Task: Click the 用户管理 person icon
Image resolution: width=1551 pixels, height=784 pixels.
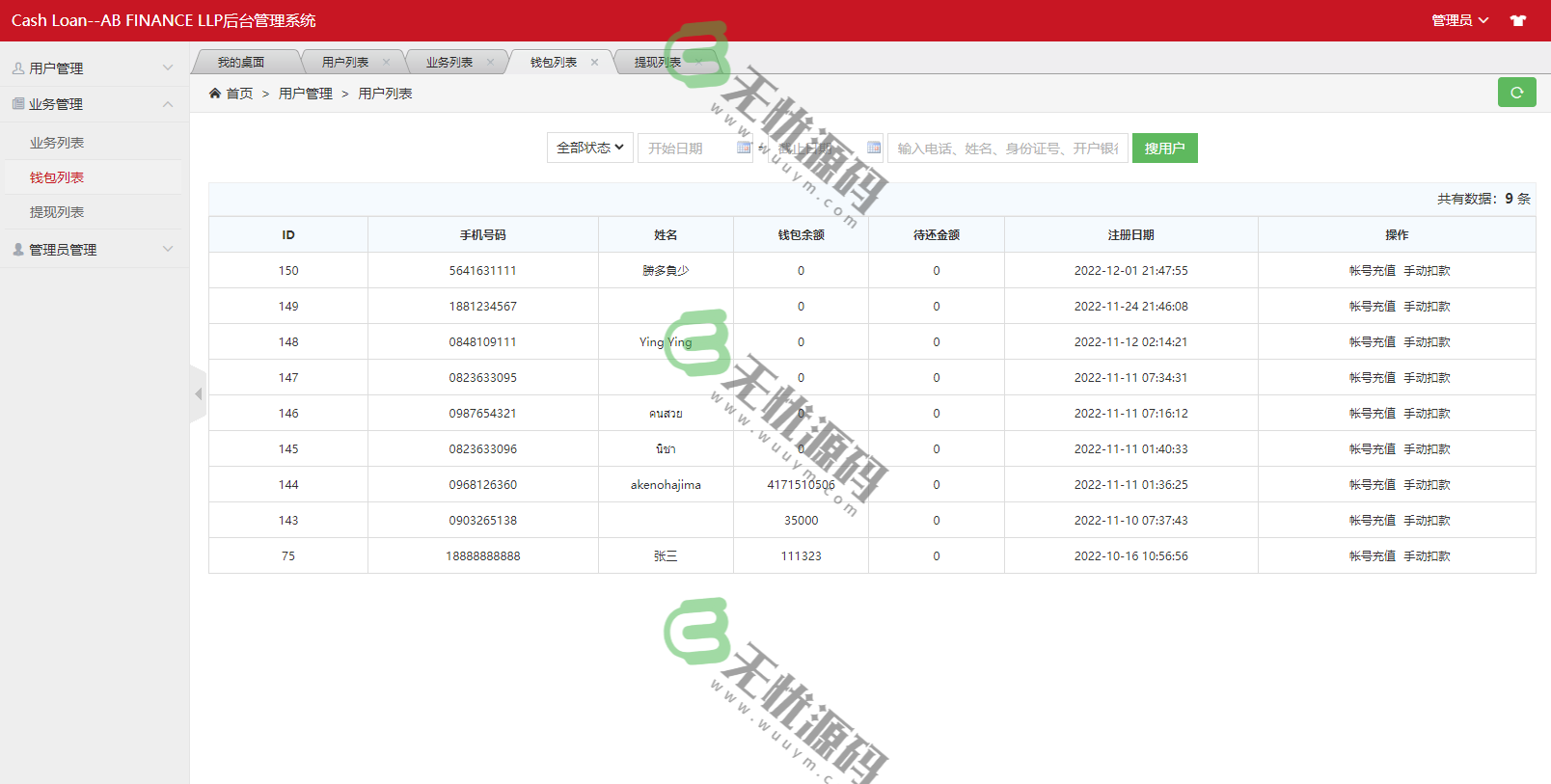Action: 18,68
